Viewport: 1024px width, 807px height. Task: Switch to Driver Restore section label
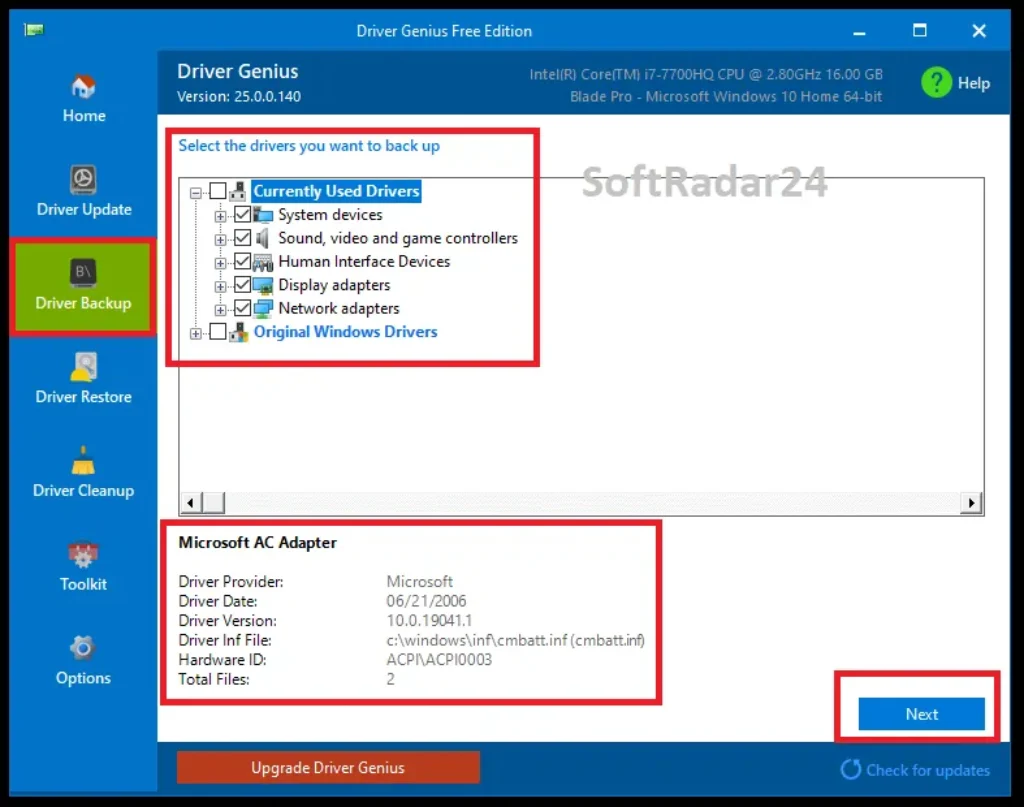coord(84,396)
